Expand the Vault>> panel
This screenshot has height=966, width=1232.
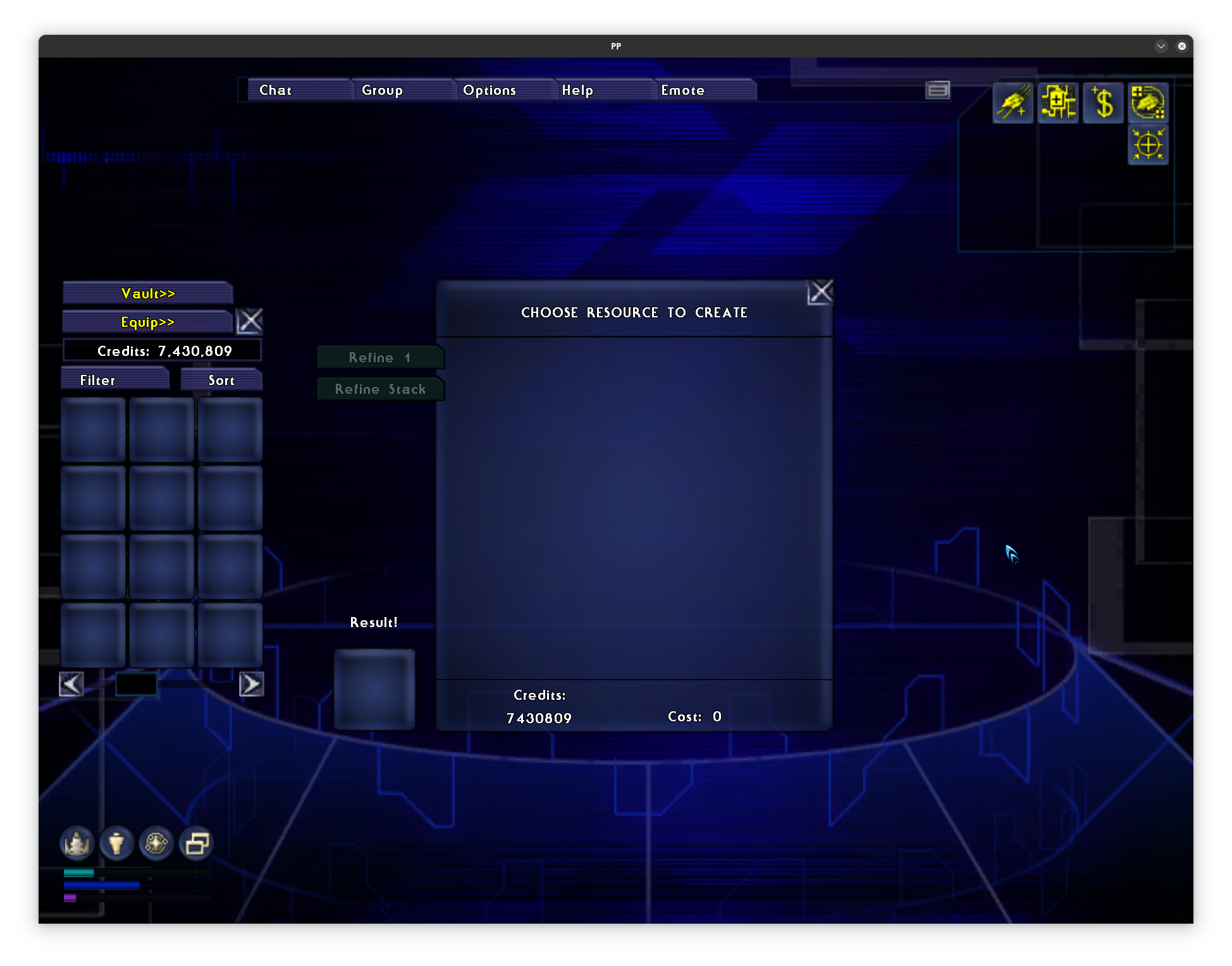[148, 293]
